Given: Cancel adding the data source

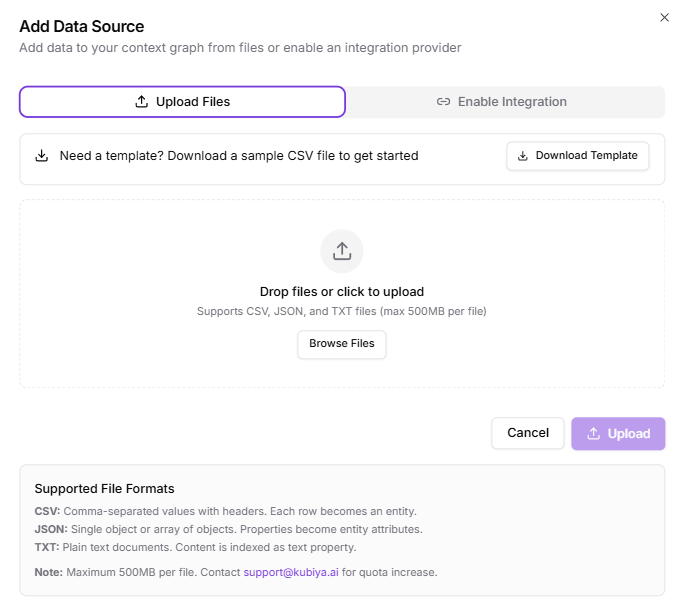Looking at the screenshot, I should (x=528, y=433).
